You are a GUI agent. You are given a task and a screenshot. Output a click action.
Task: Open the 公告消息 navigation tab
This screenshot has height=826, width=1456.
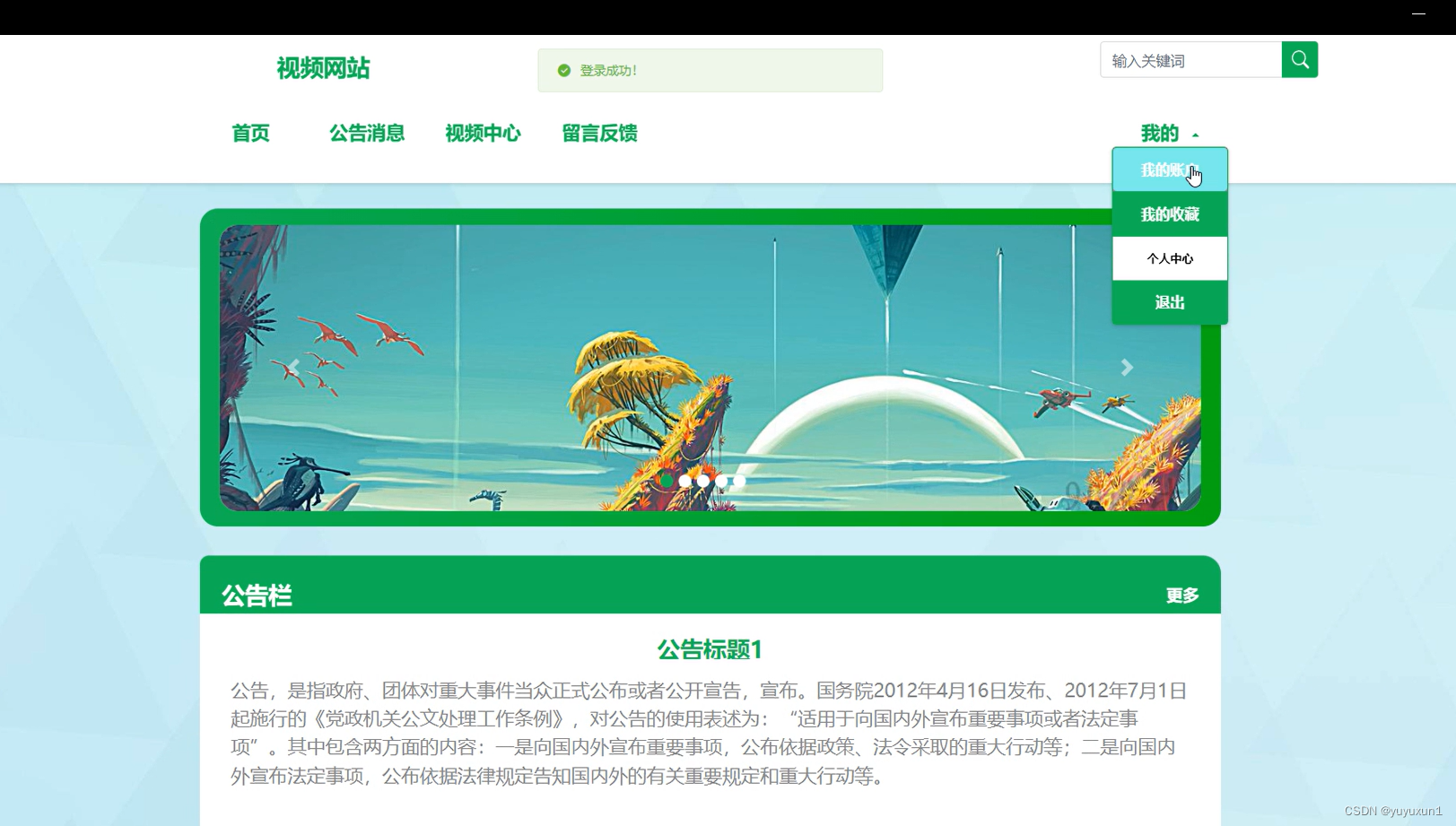[367, 134]
